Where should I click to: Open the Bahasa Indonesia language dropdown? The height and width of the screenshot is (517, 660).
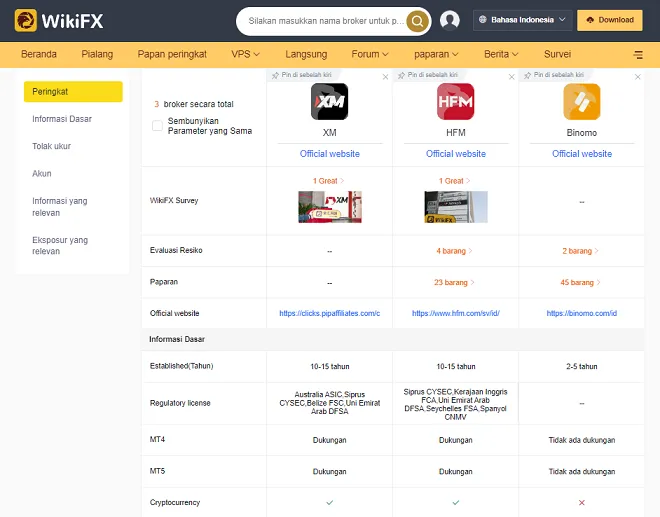[x=522, y=20]
